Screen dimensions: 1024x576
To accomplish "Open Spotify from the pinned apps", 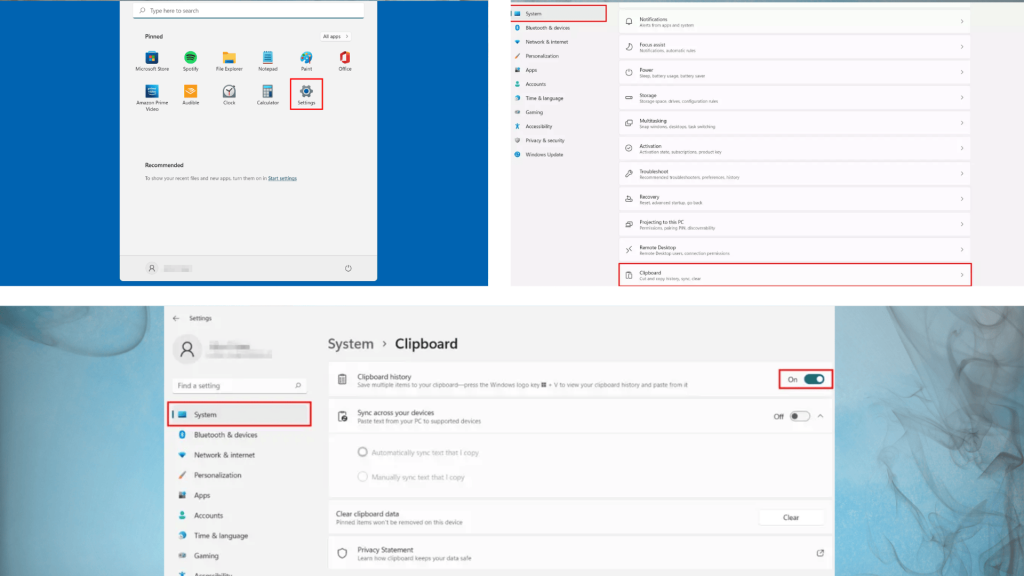I will coord(191,59).
